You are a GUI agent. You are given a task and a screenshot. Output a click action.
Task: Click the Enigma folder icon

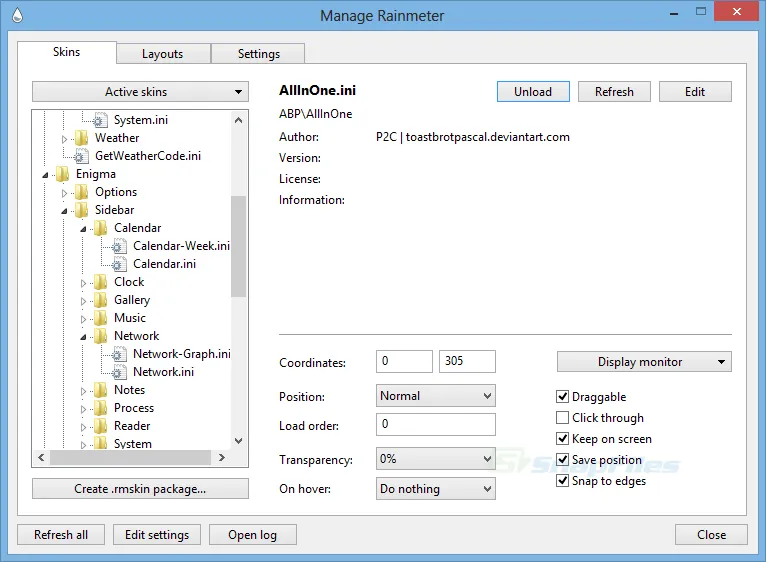tap(62, 174)
